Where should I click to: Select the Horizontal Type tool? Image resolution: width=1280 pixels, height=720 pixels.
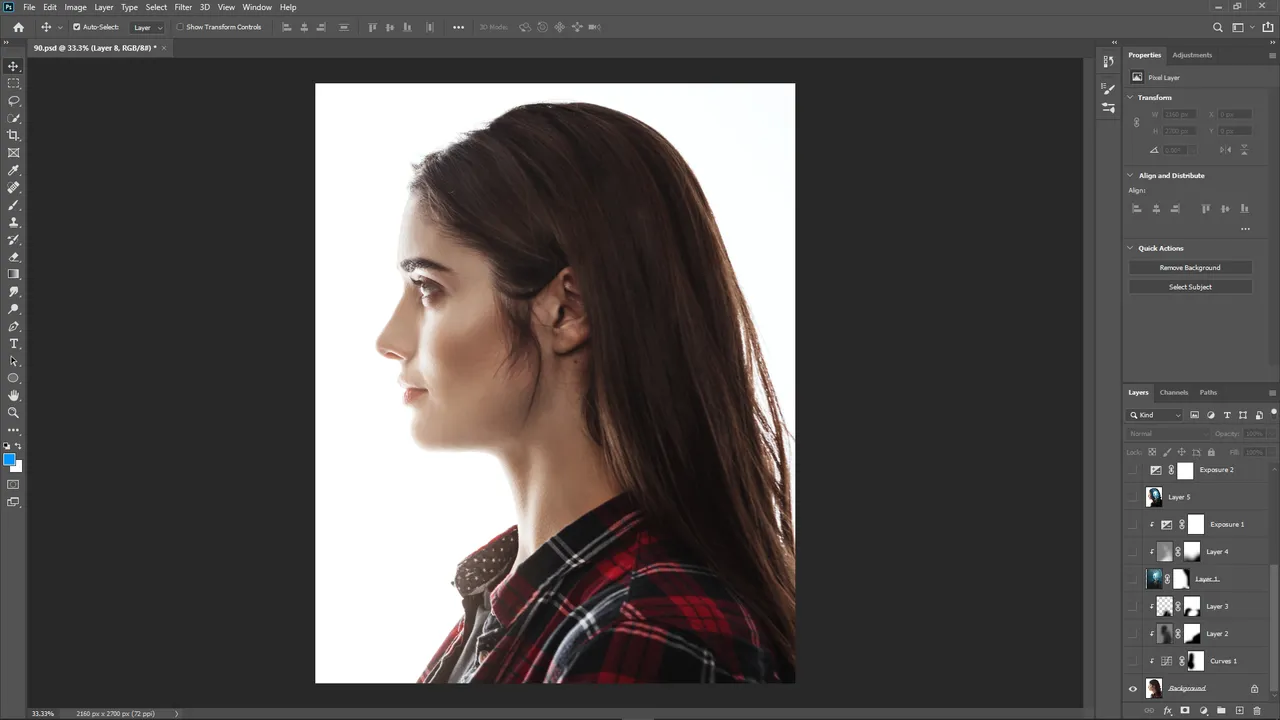click(13, 344)
